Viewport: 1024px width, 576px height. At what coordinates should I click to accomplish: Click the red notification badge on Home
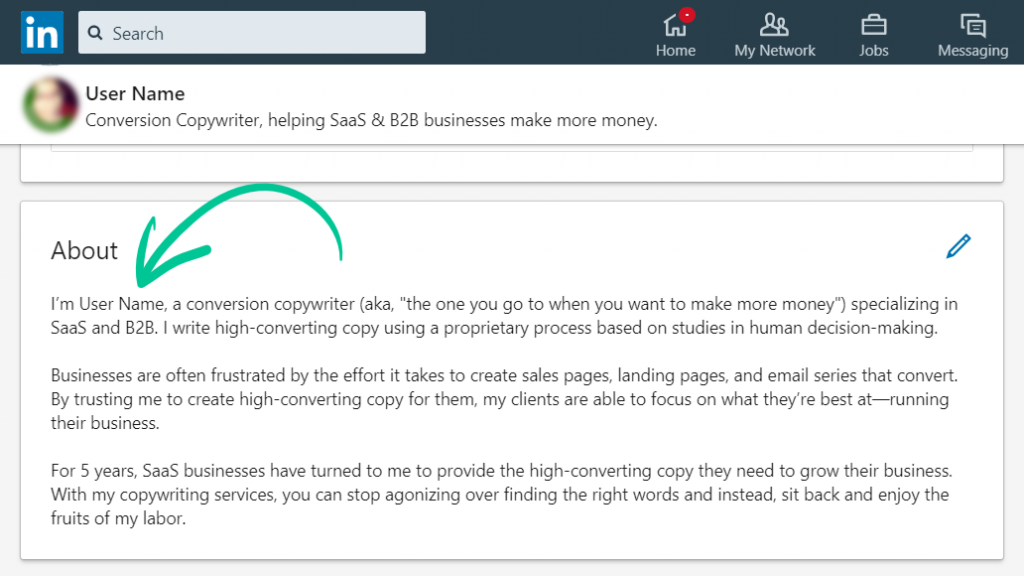pyautogui.click(x=686, y=14)
